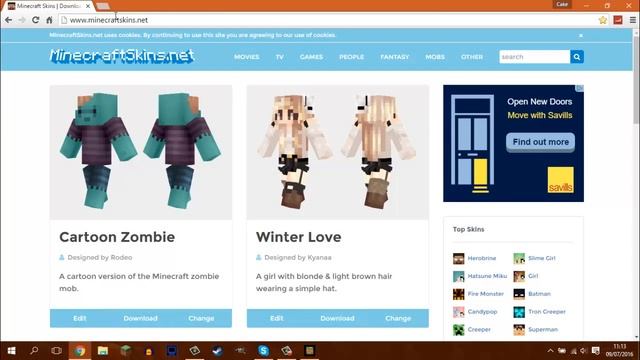Click the Creeper skin face icon

[458, 329]
